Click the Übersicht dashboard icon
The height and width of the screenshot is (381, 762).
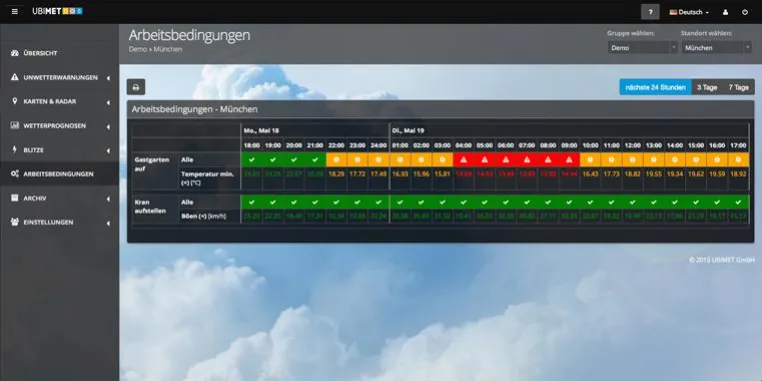point(15,53)
